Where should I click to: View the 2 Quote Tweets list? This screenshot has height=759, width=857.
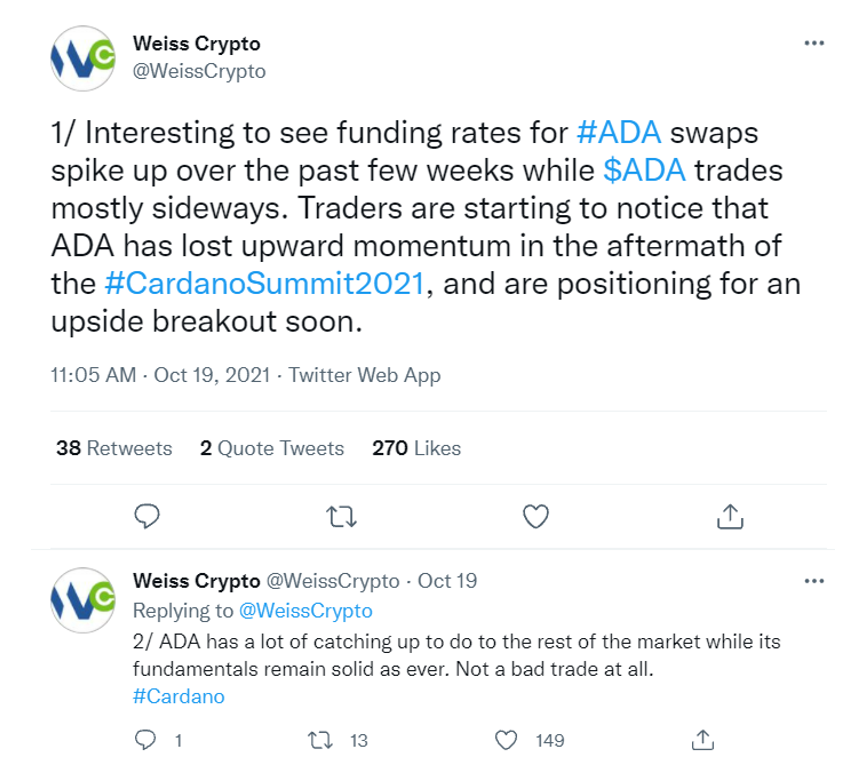tap(272, 448)
